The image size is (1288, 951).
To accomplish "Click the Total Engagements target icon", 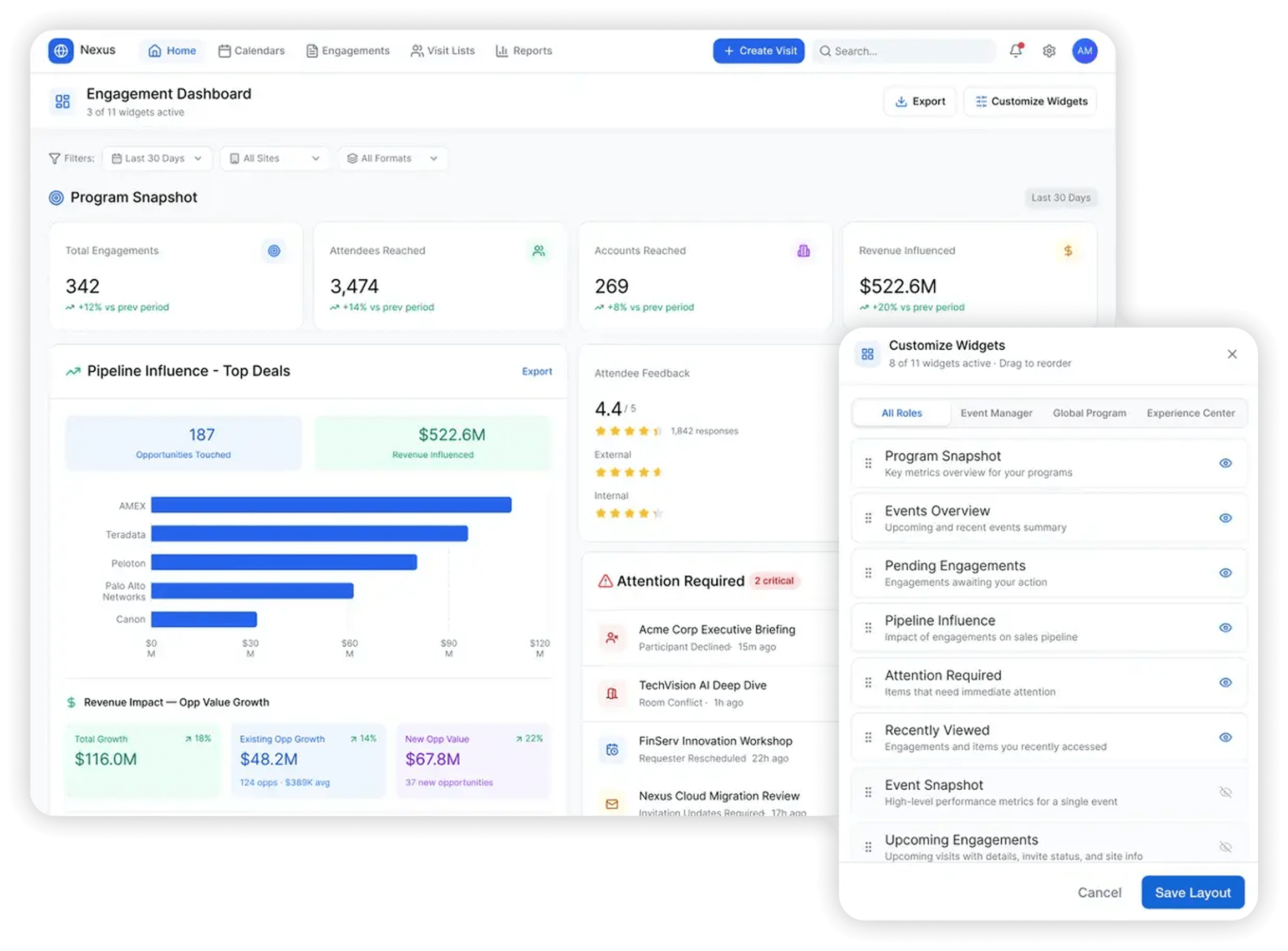I will pos(274,251).
